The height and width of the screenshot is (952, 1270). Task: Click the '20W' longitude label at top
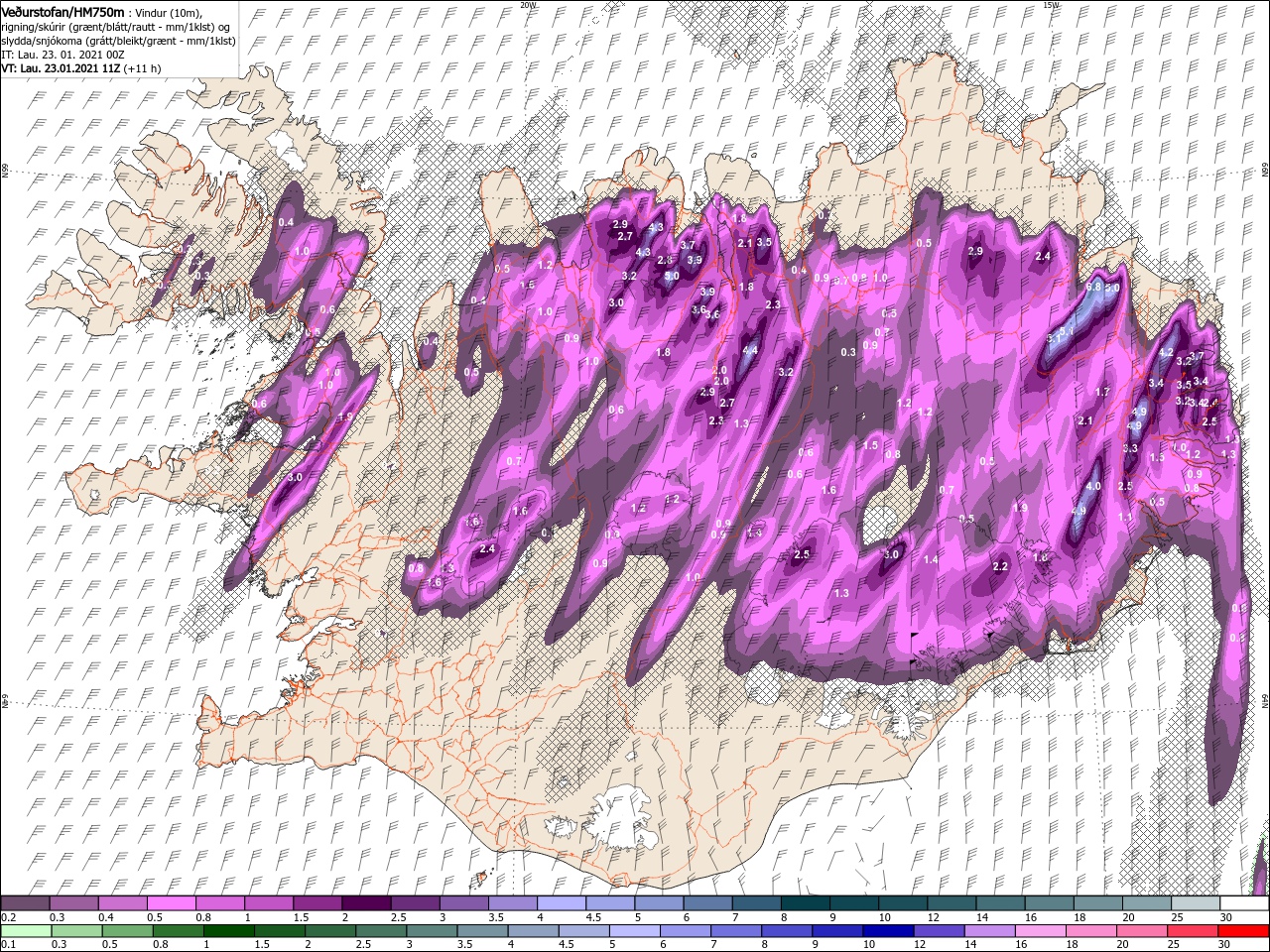coord(528,5)
